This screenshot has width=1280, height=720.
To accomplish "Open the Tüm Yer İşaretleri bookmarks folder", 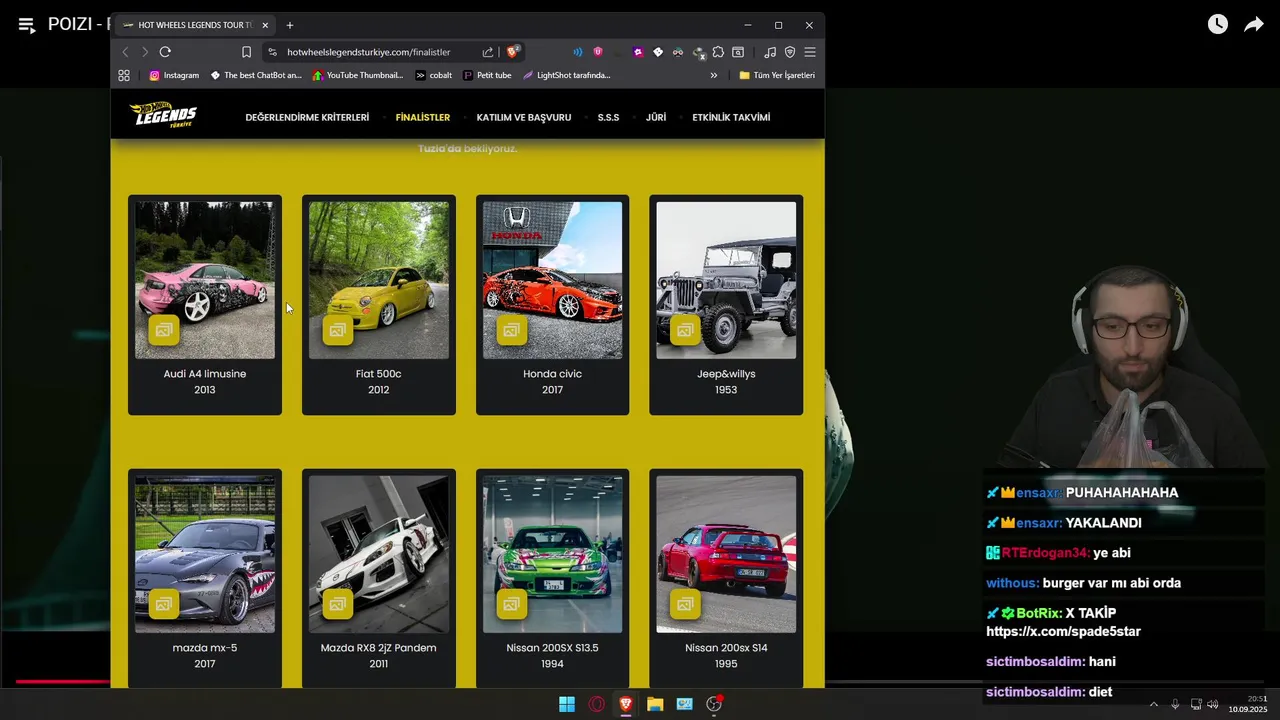I will pos(777,75).
